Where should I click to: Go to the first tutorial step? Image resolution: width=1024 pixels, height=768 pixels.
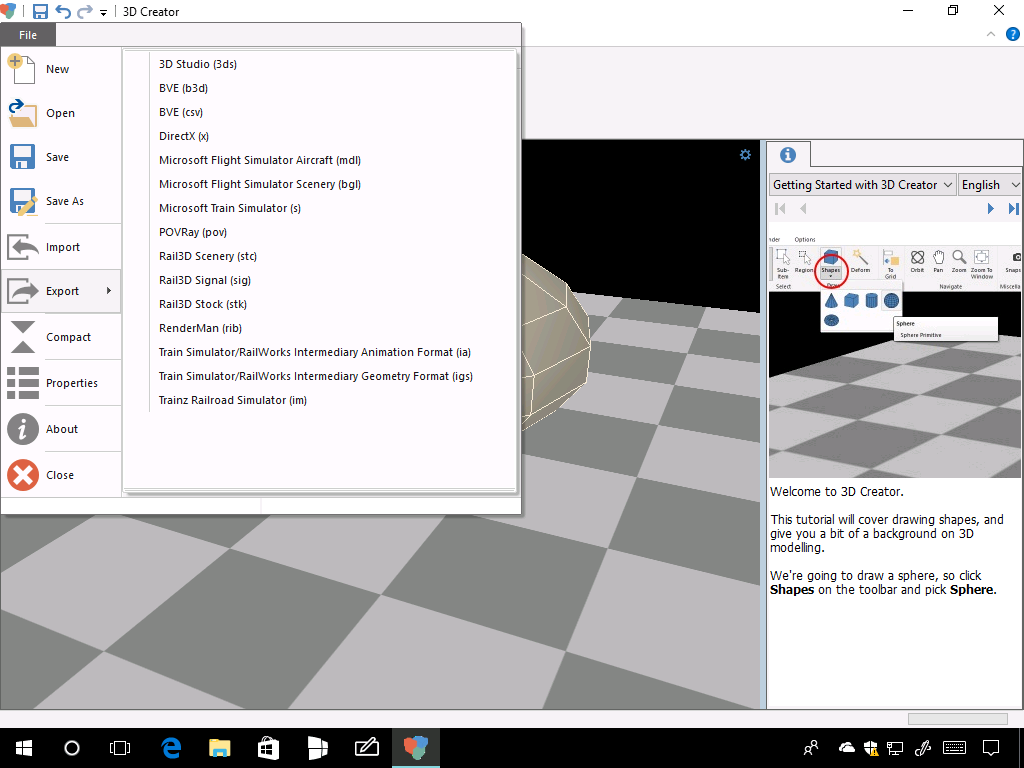click(x=780, y=208)
